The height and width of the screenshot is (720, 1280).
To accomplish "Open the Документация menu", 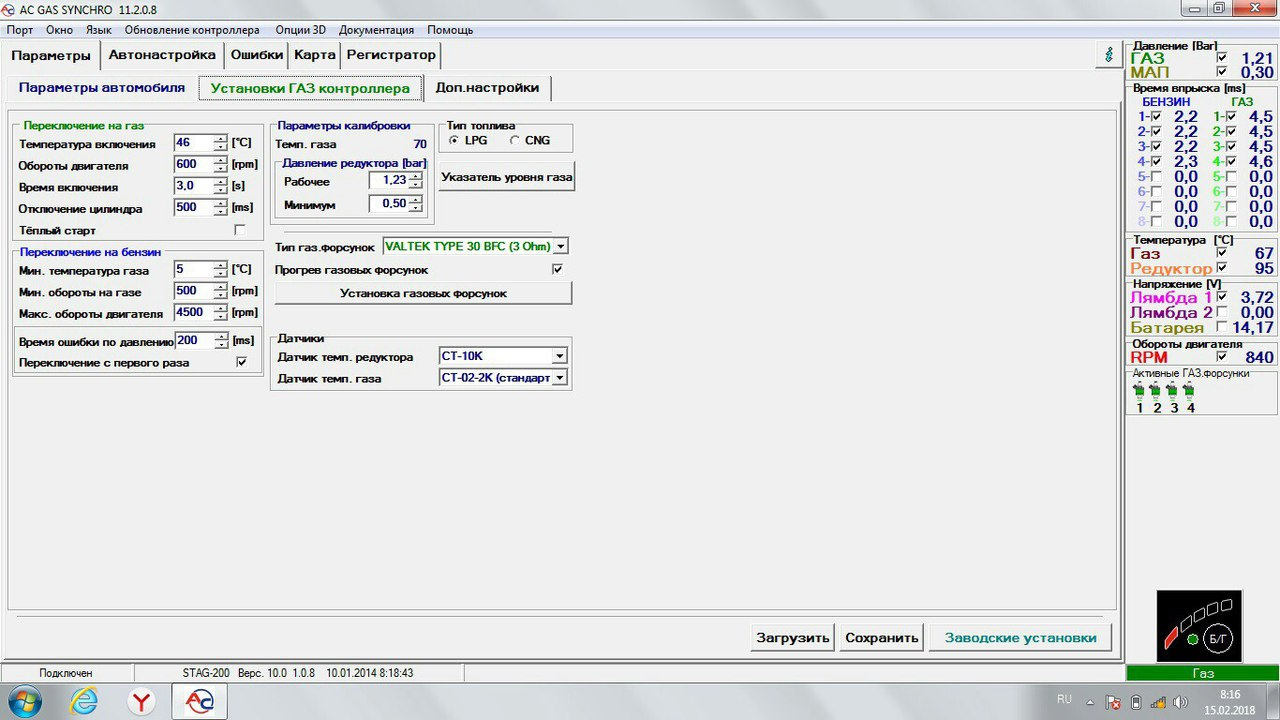I will (x=376, y=30).
